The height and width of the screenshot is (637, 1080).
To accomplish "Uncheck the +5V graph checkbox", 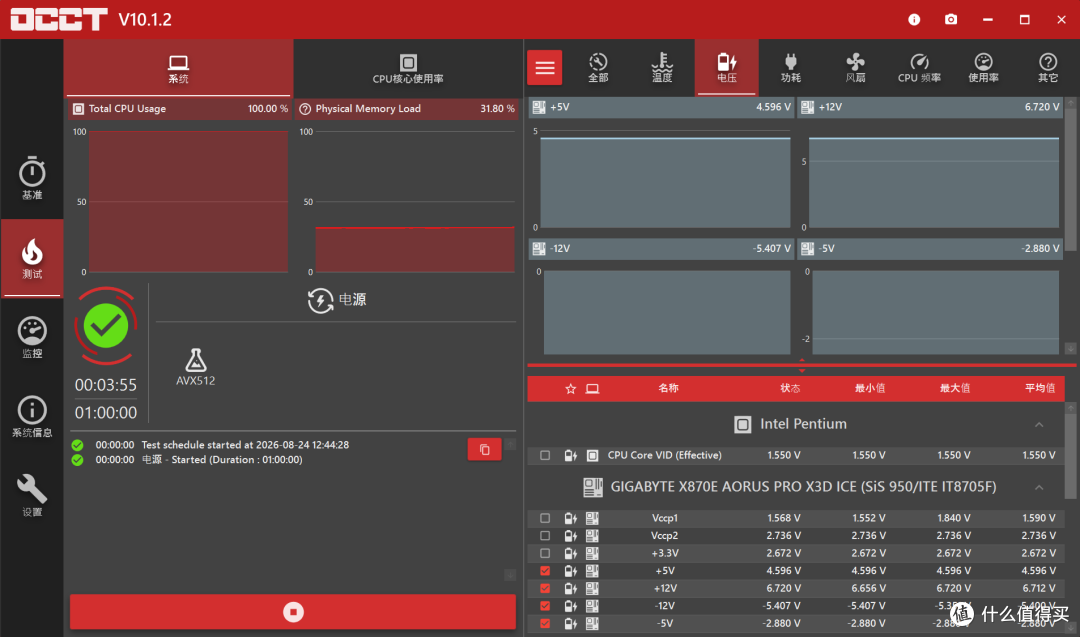I will [x=546, y=571].
